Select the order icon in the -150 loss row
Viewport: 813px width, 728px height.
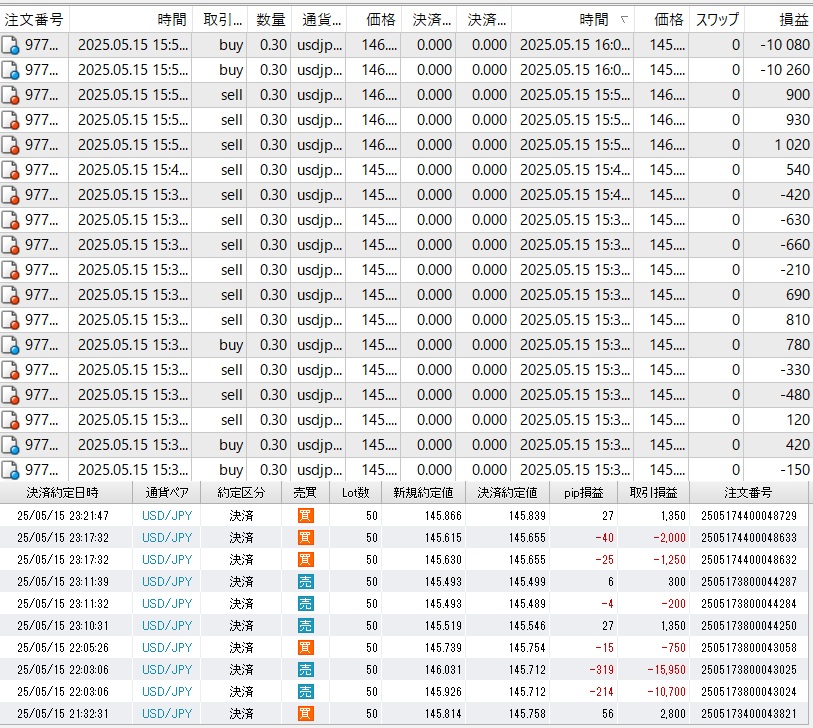(x=11, y=470)
